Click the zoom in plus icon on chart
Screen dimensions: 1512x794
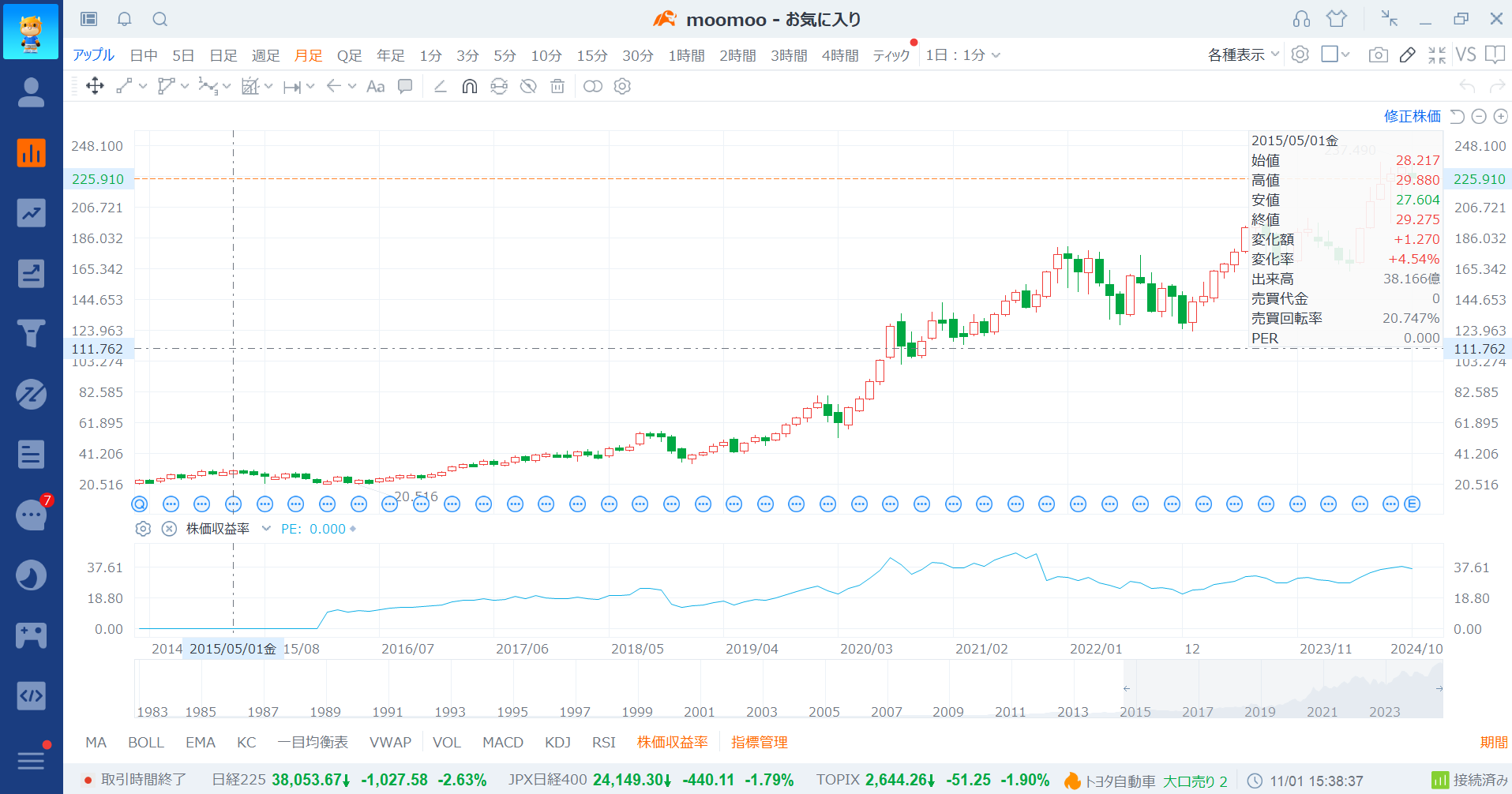pos(1501,117)
